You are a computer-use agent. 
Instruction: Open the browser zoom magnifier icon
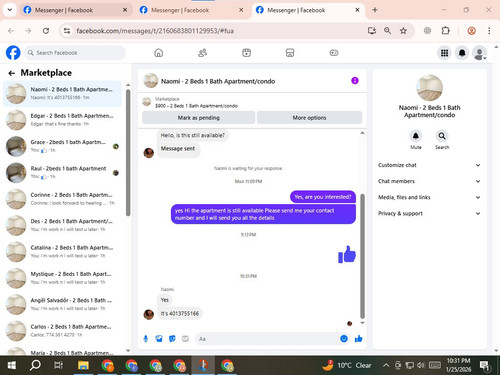[387, 31]
